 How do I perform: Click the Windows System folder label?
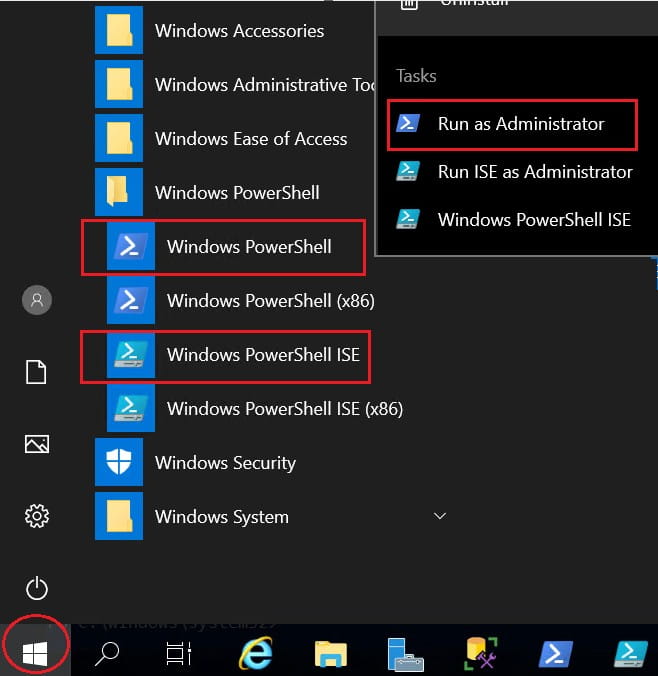(222, 516)
